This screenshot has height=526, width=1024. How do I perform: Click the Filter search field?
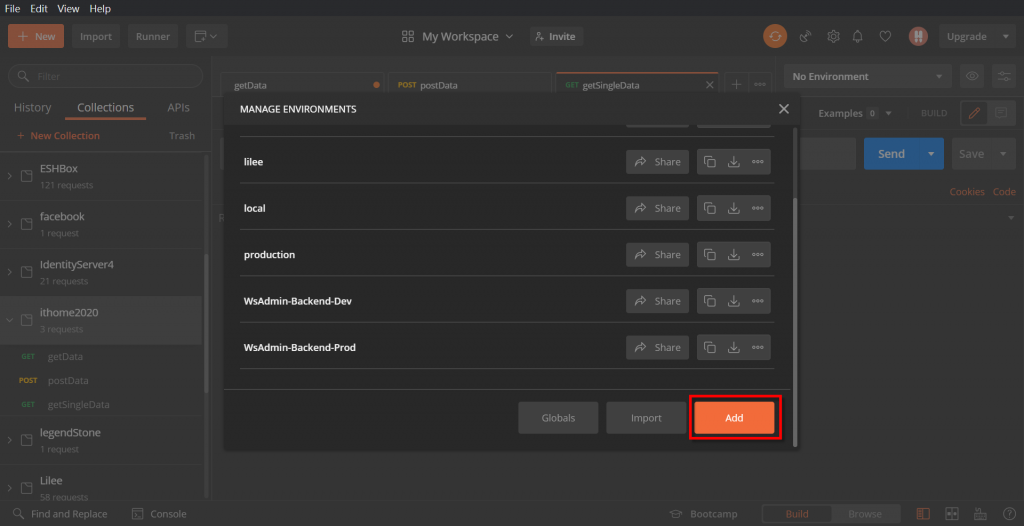pos(105,76)
